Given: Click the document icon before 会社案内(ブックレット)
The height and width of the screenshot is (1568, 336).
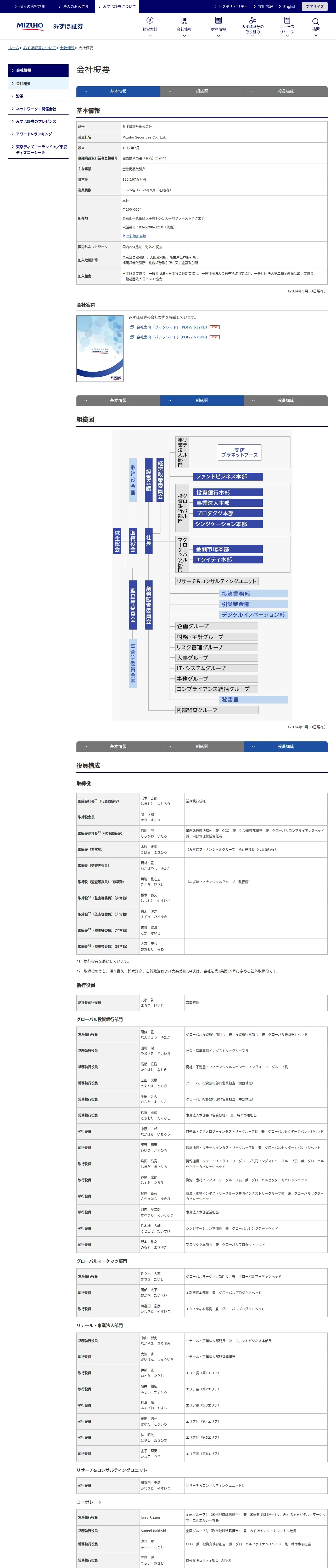Looking at the screenshot, I should coord(132,327).
